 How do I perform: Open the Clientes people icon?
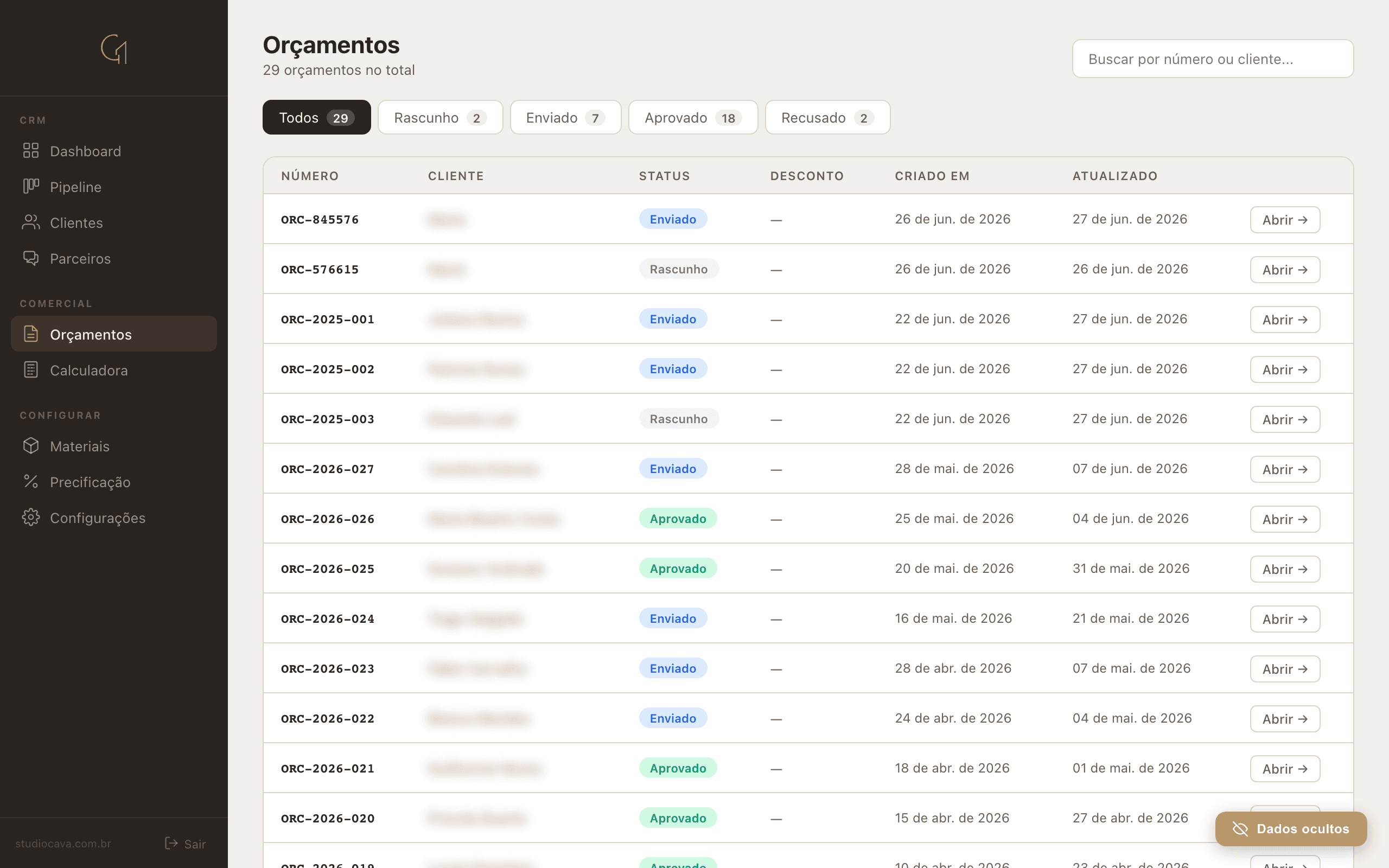pos(30,222)
